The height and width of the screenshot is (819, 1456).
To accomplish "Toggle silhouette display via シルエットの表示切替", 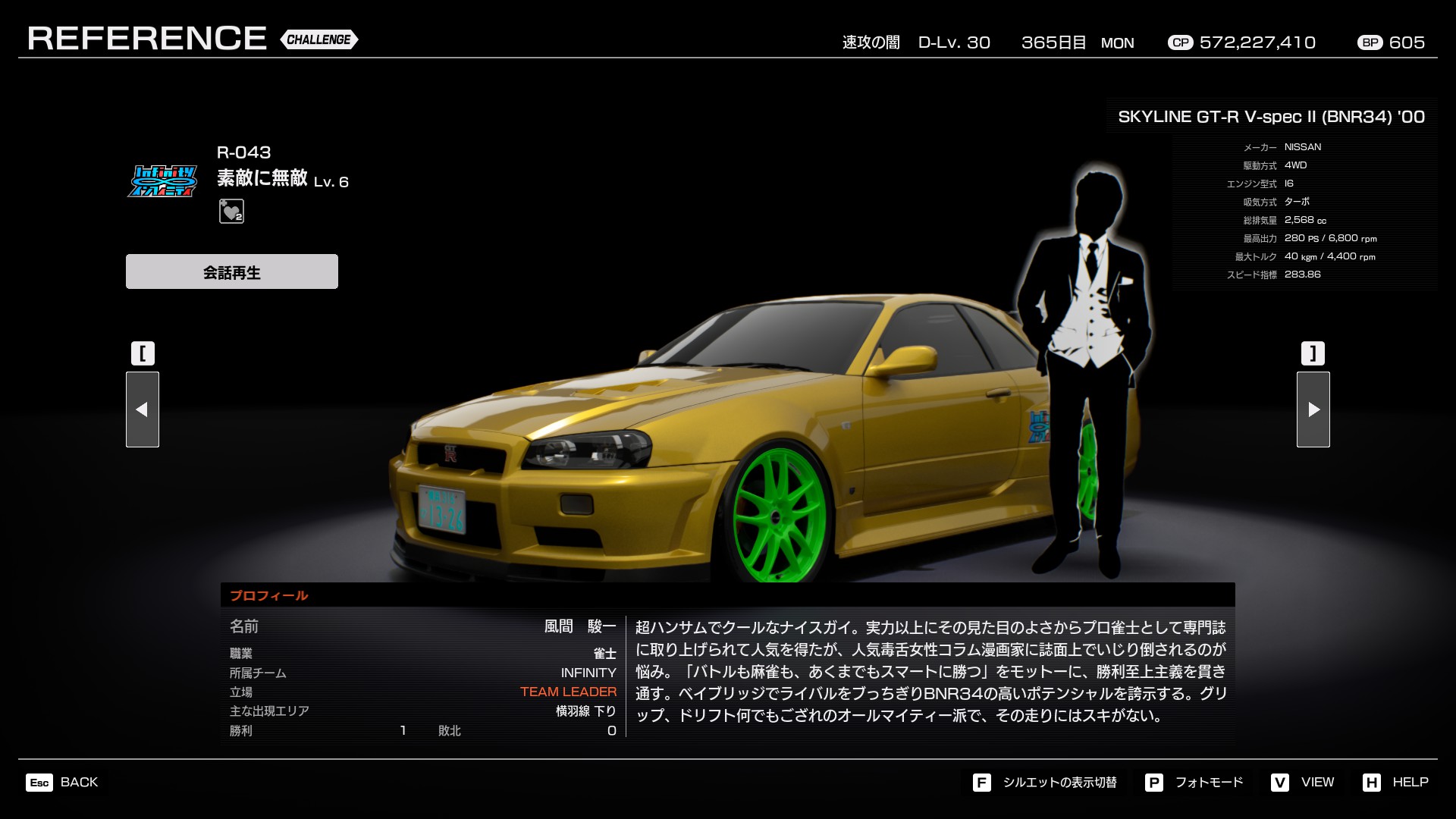I will [x=1059, y=782].
